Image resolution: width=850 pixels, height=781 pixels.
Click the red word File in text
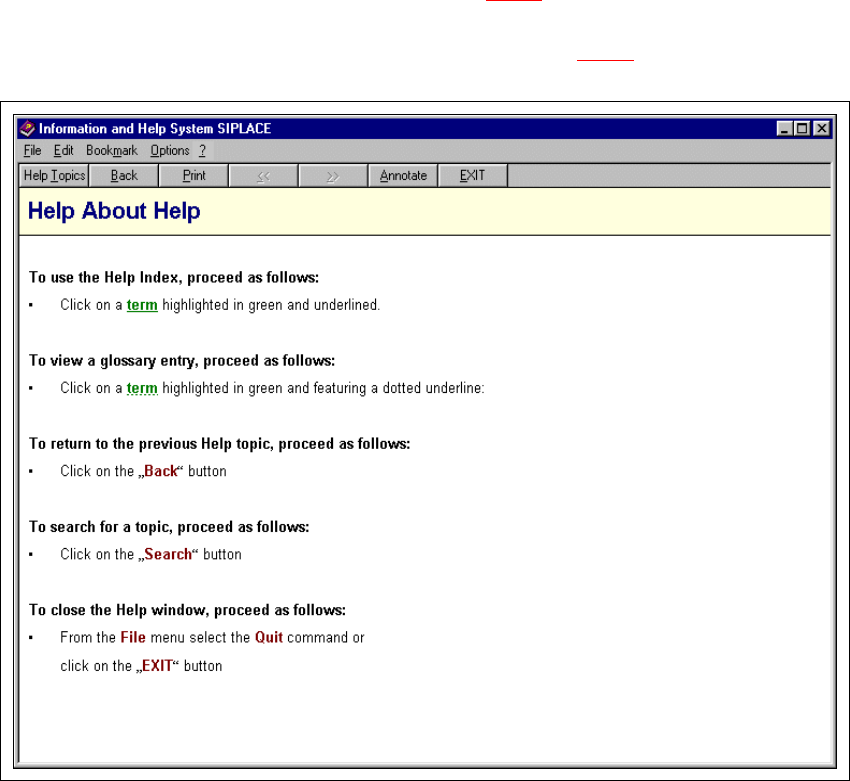133,637
